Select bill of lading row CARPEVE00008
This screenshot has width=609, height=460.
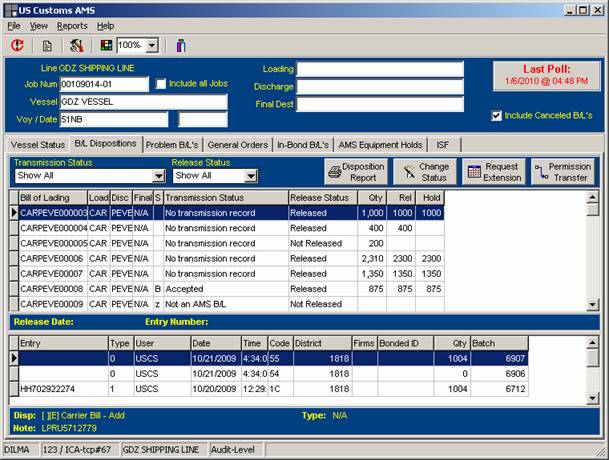pyautogui.click(x=52, y=288)
